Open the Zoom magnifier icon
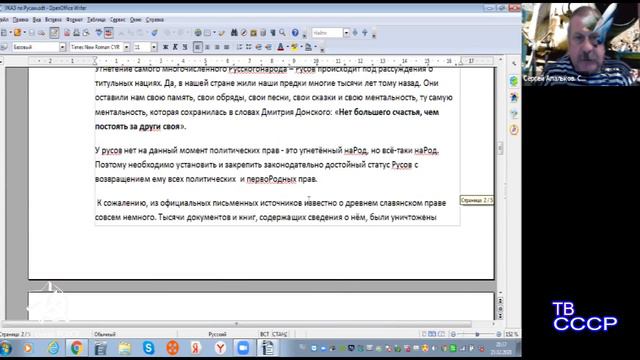 tap(282, 33)
